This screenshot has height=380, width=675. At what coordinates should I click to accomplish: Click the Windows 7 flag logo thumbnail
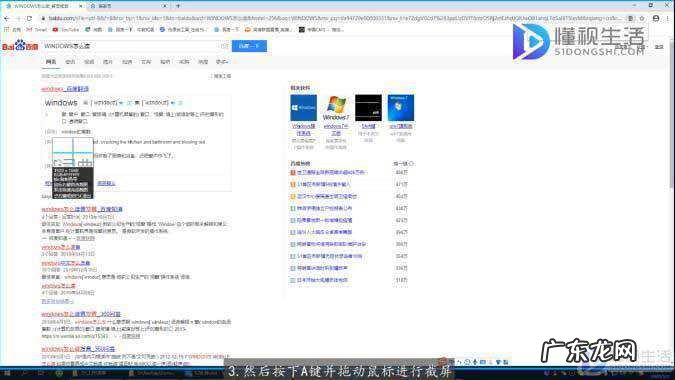click(336, 108)
